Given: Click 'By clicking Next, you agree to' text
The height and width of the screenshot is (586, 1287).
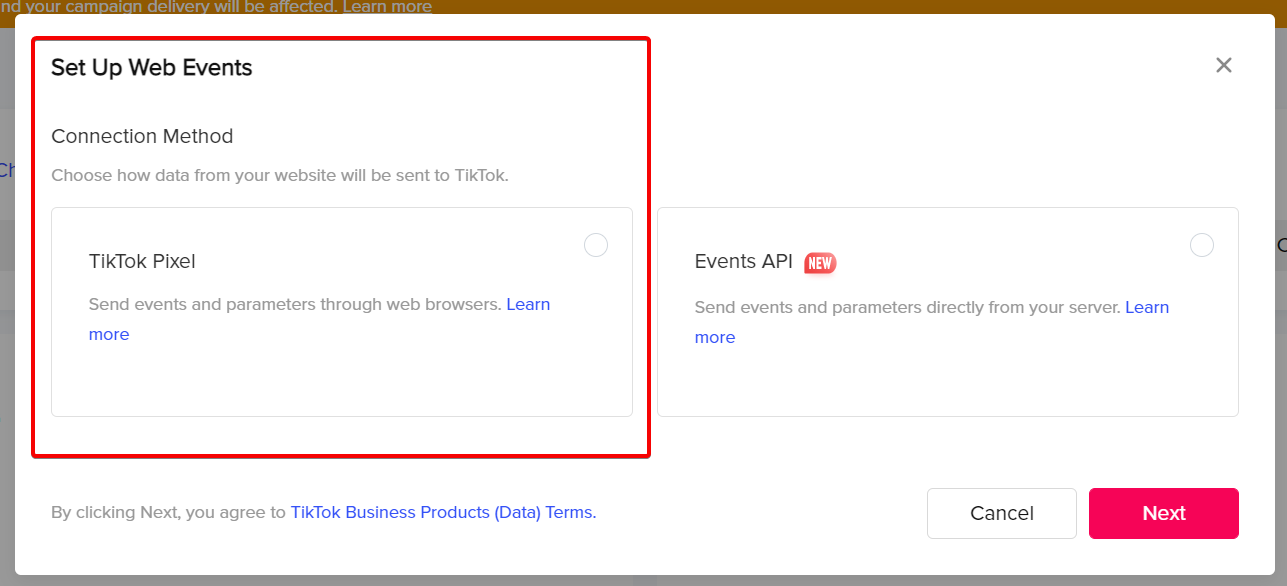Looking at the screenshot, I should [169, 512].
